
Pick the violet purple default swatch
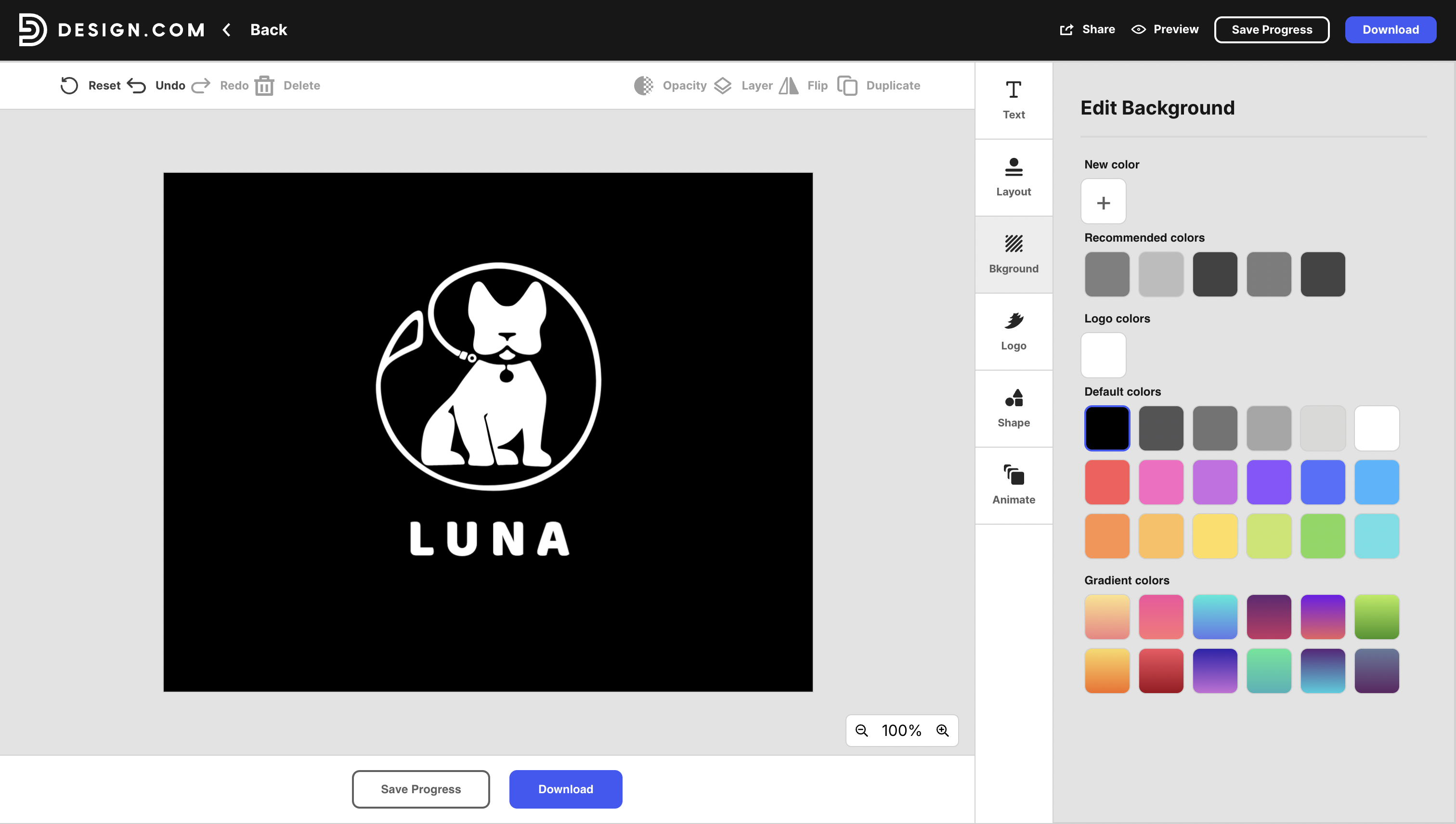click(x=1269, y=482)
